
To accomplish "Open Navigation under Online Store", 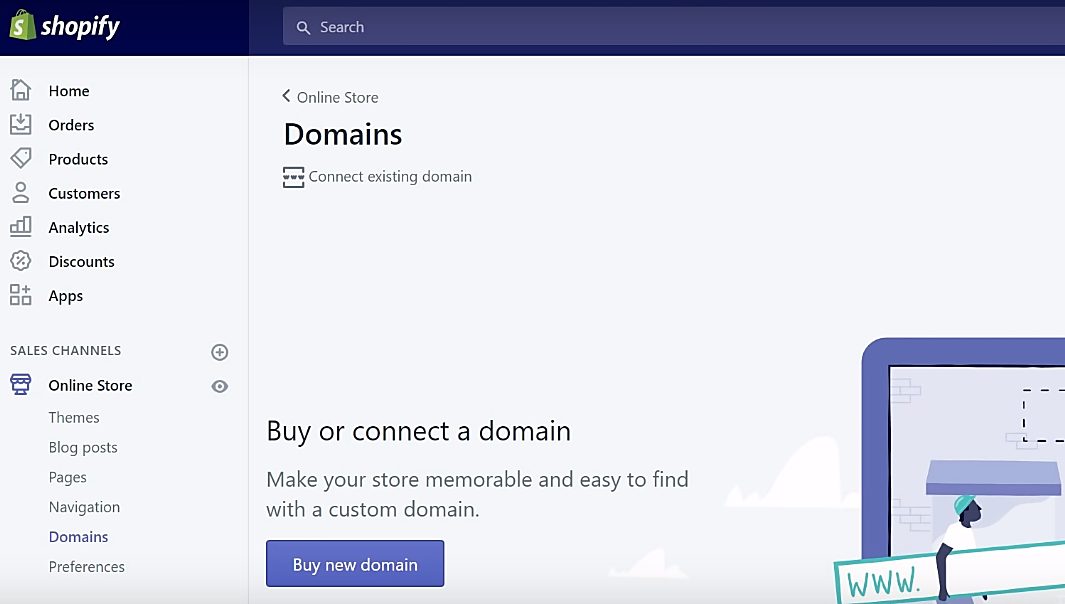I will point(84,507).
